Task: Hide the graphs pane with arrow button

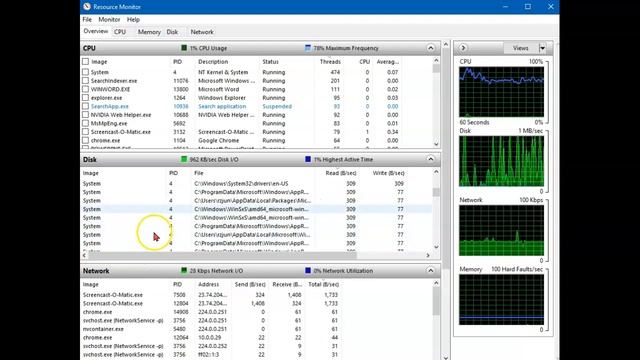Action: click(x=463, y=48)
